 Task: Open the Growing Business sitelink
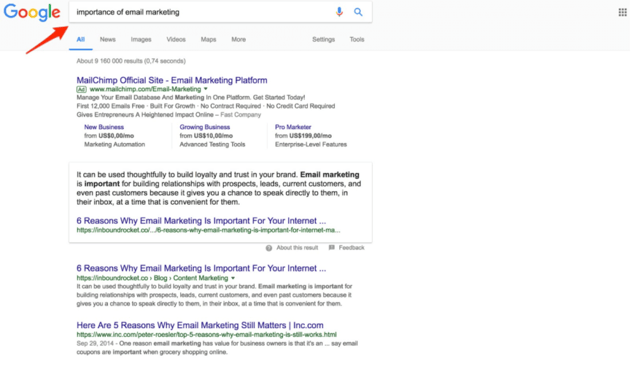click(x=204, y=127)
